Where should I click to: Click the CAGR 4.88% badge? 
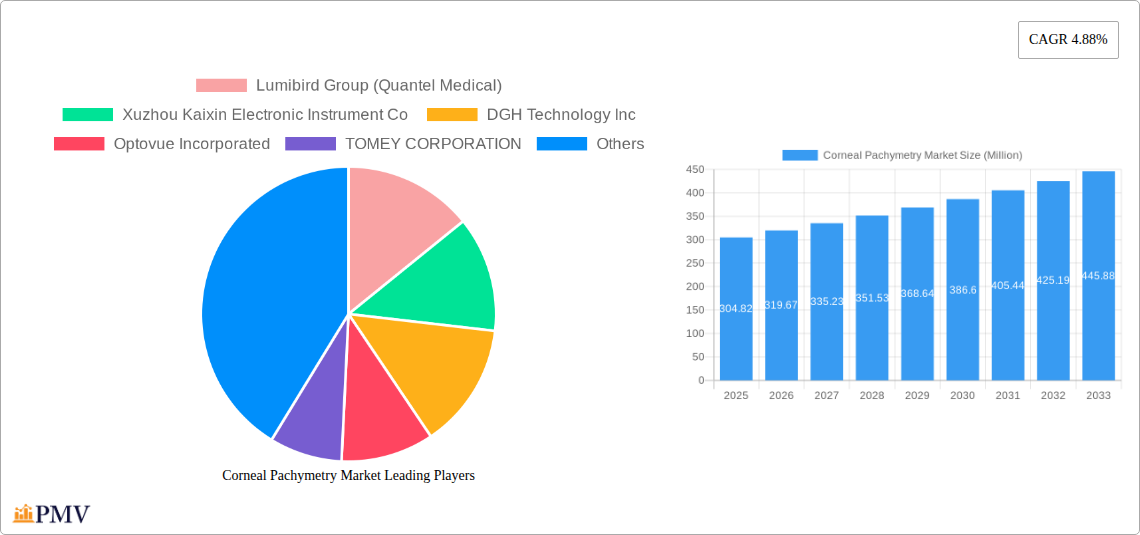pyautogui.click(x=1068, y=40)
